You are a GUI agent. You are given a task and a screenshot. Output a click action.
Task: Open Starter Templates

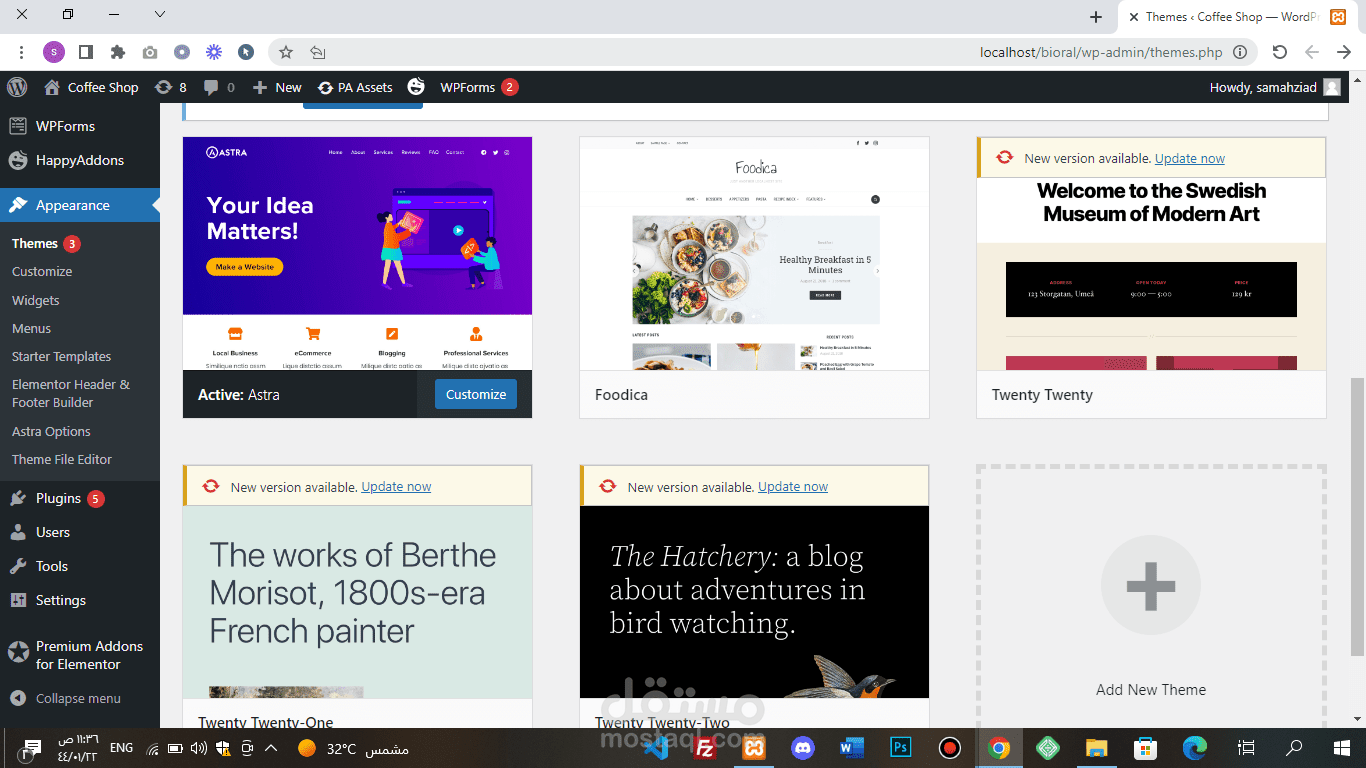[61, 356]
